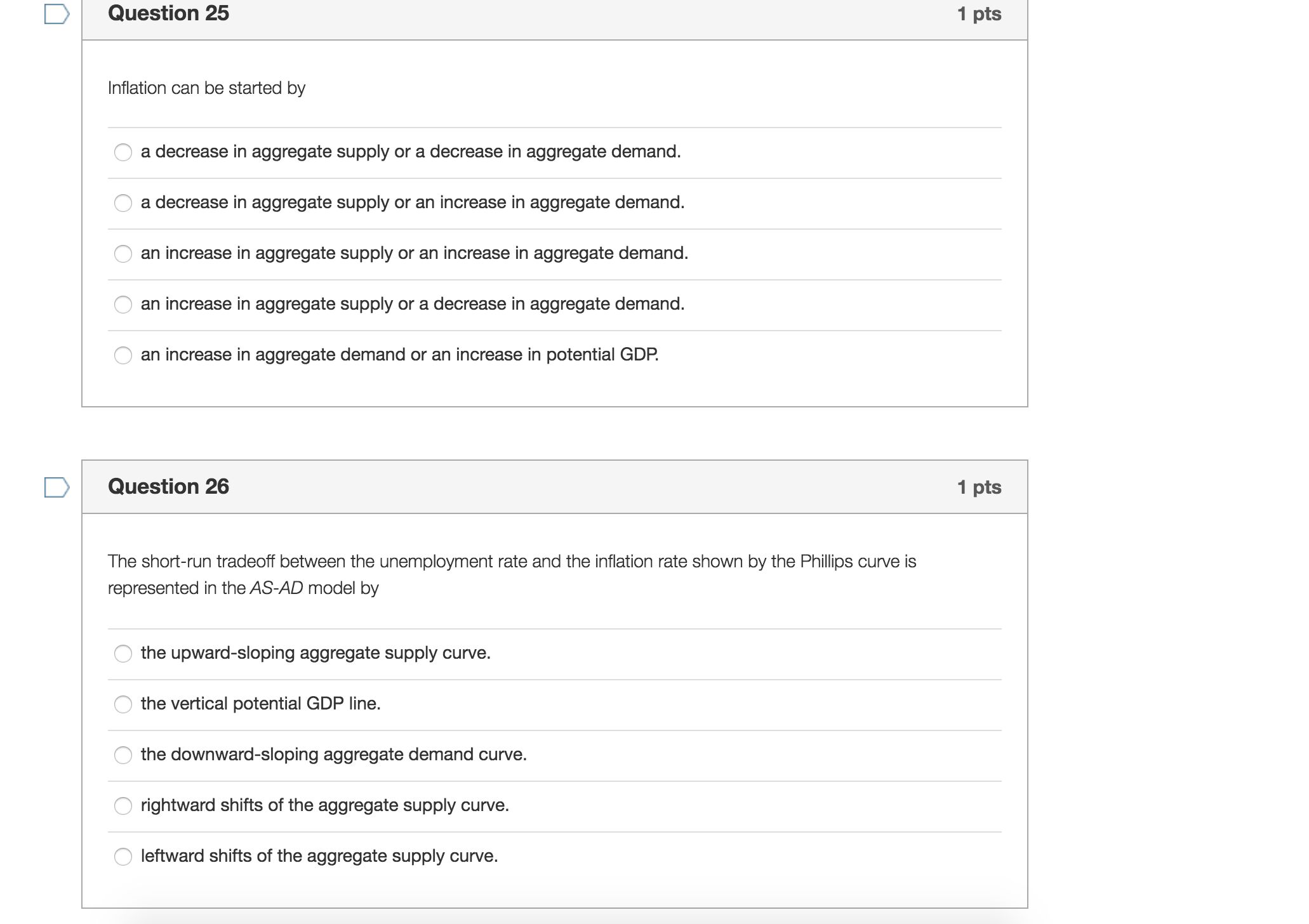Pick 'increase in aggregate supply or increase in aggregate demand'
The height and width of the screenshot is (924, 1309).
123,254
